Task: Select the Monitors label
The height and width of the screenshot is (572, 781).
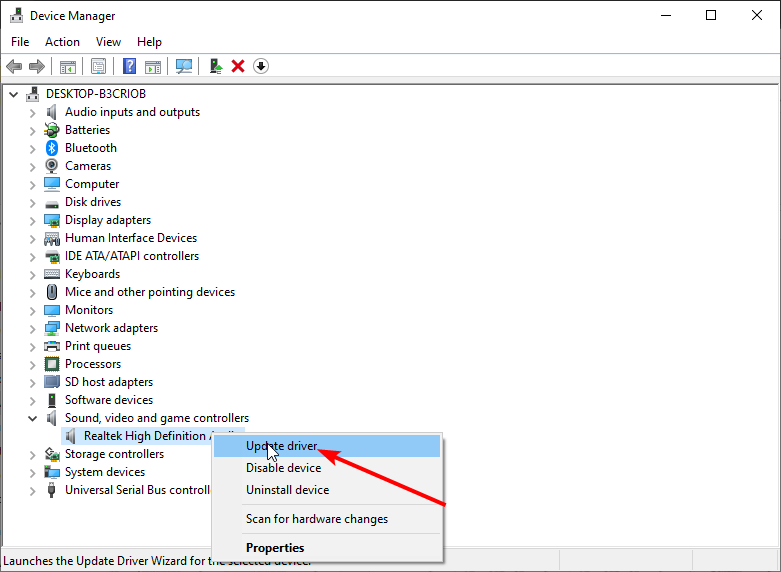Action: pos(89,310)
